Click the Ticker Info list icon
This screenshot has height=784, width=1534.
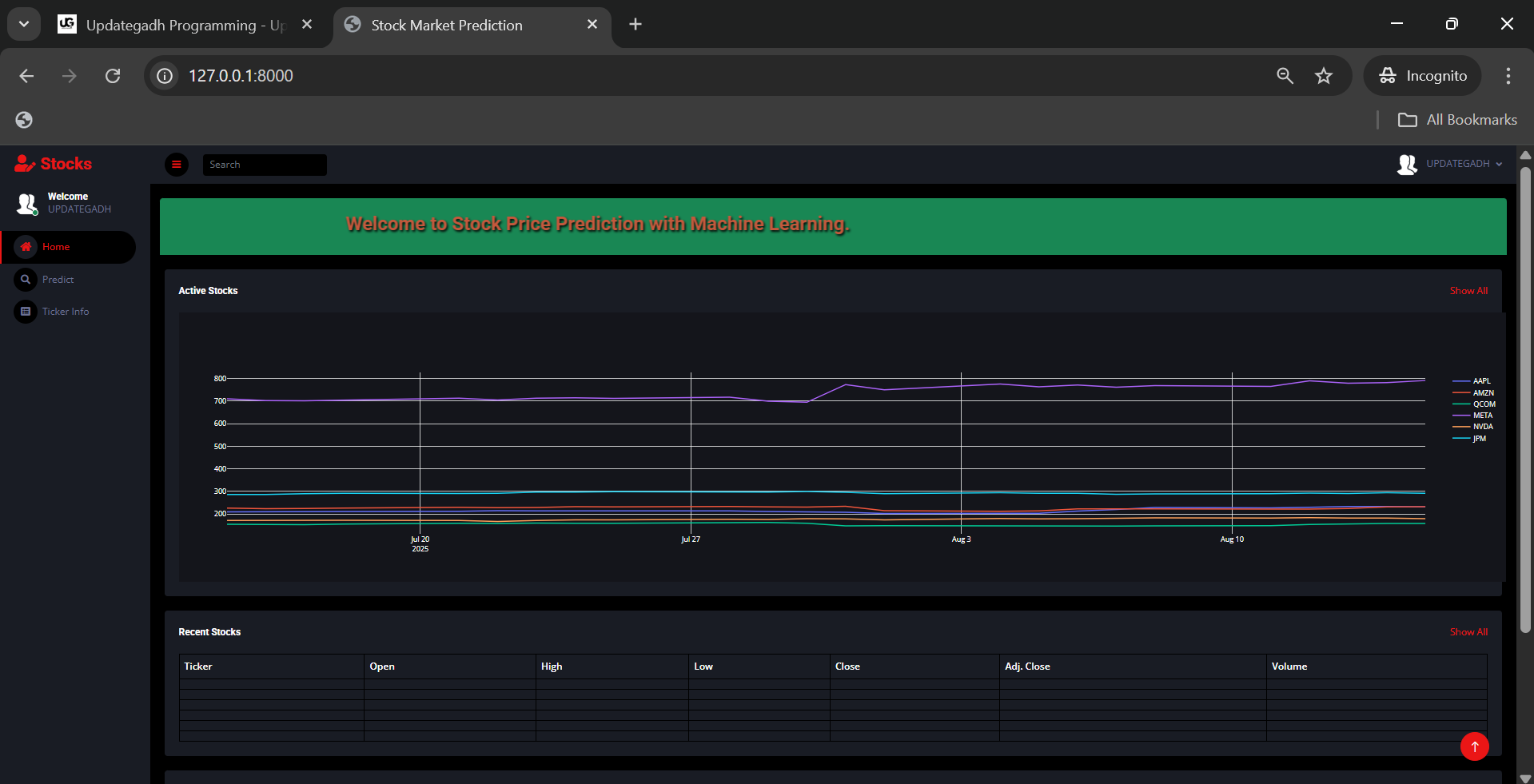click(26, 312)
